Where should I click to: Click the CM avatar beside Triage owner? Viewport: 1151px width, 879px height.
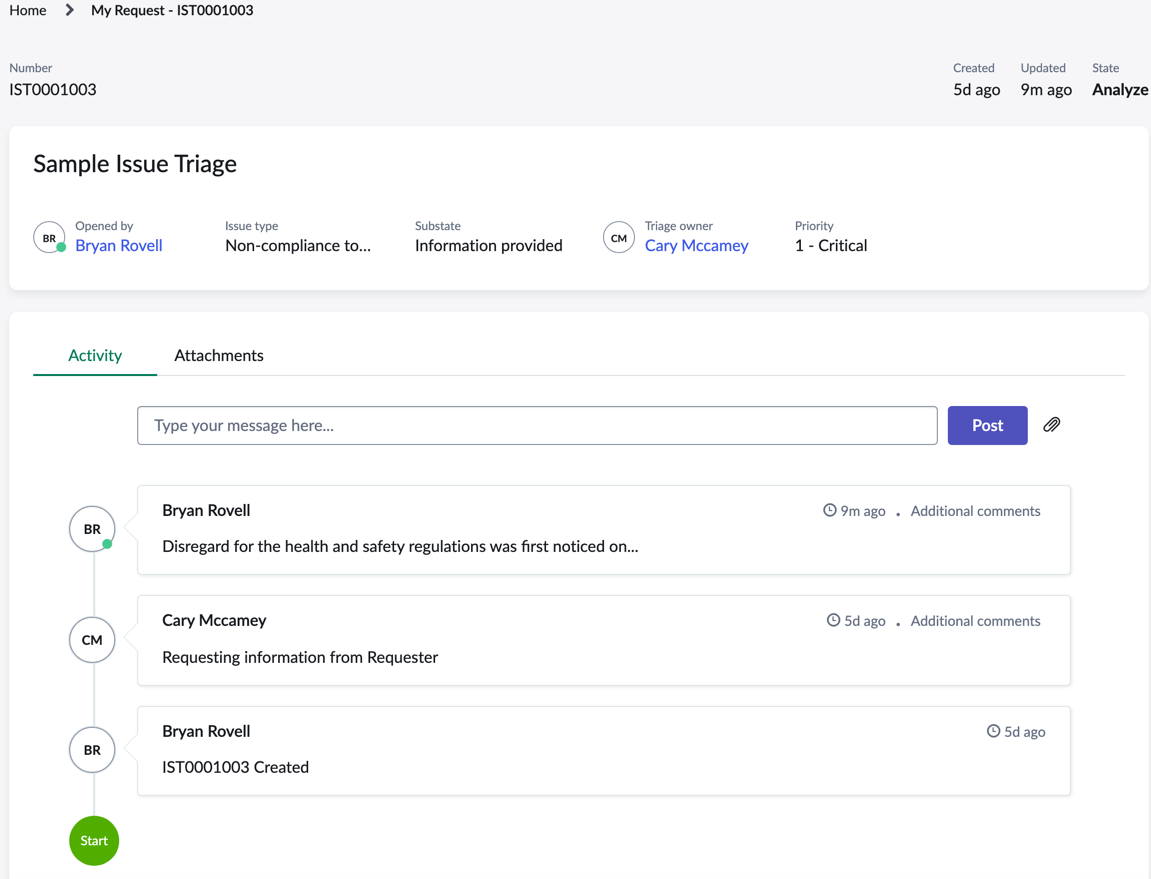tap(619, 238)
